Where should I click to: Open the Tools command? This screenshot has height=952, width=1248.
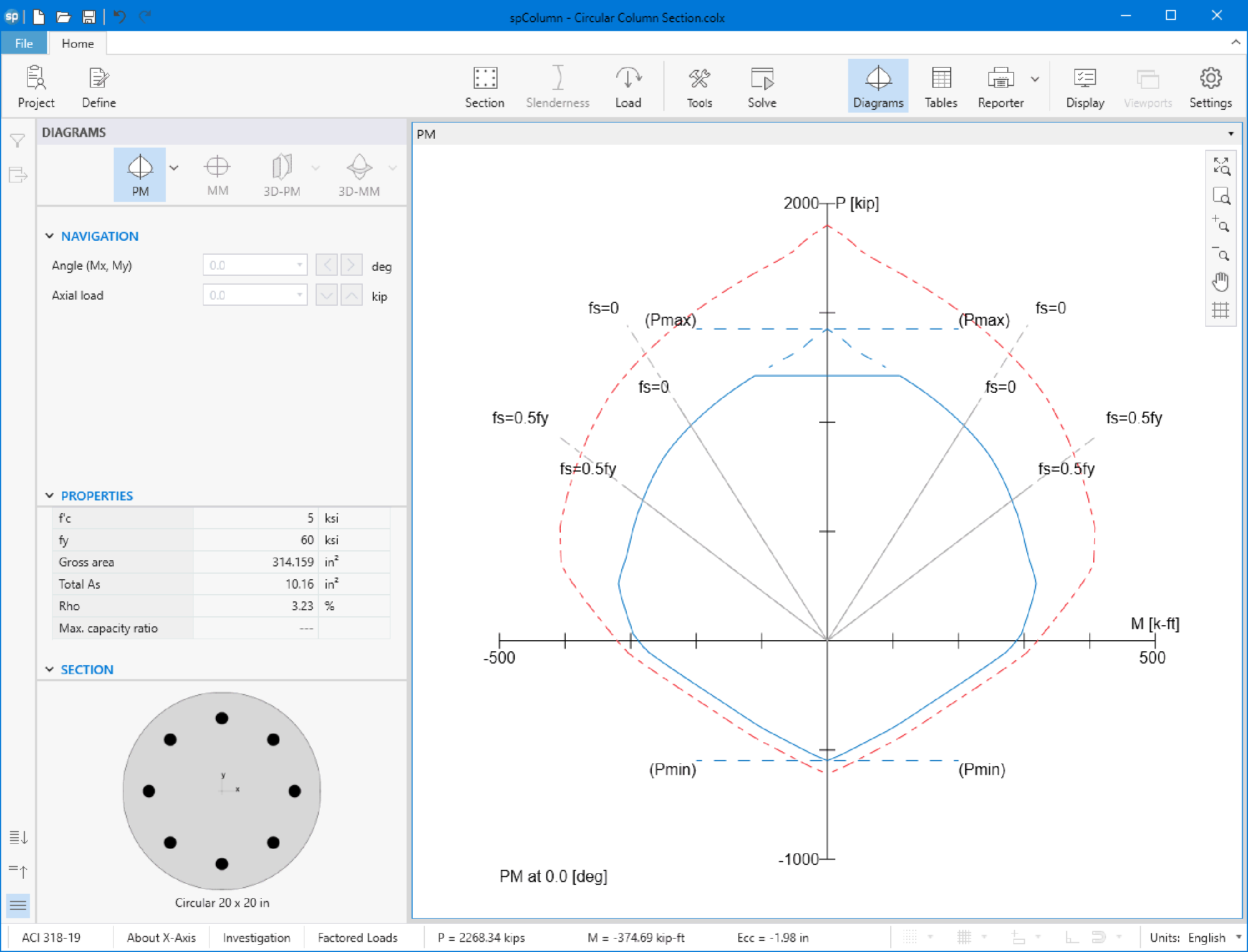(x=699, y=87)
